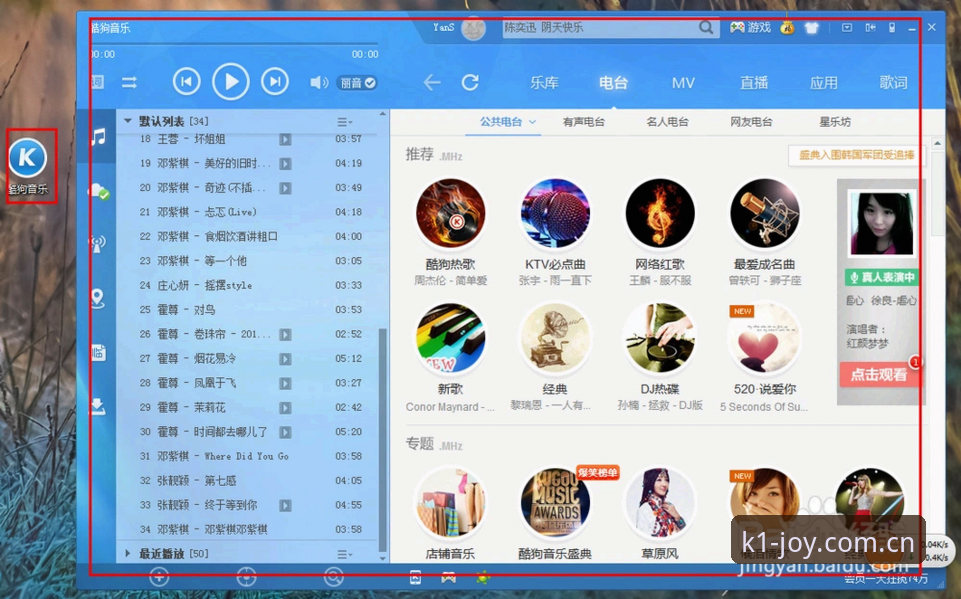Open downloads via the sidebar download icon
The image size is (961, 599).
(97, 406)
